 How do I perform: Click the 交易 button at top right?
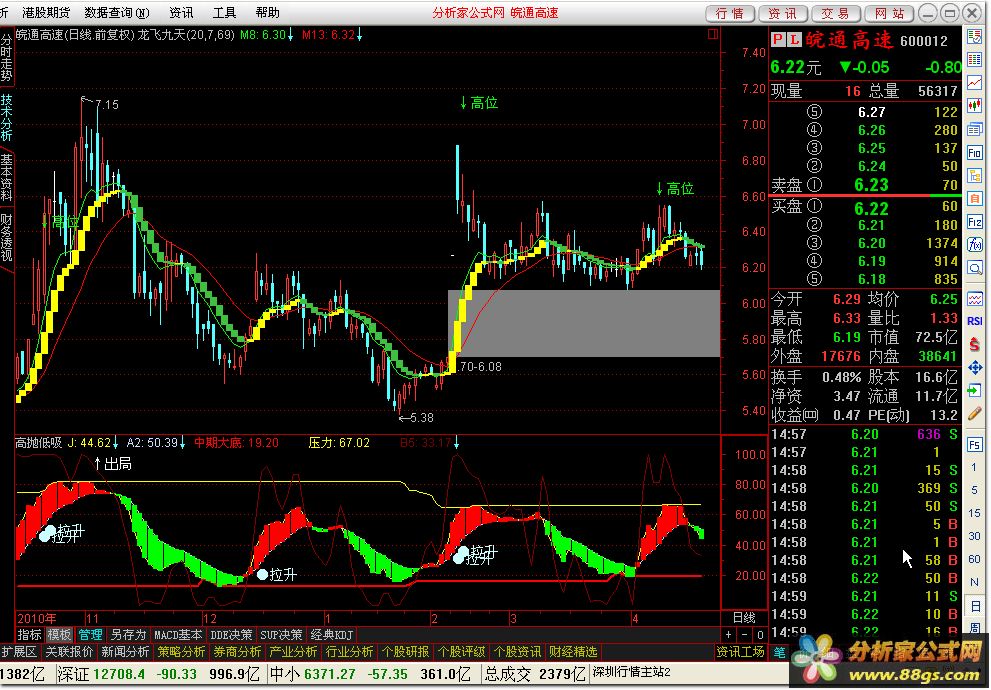click(x=836, y=13)
